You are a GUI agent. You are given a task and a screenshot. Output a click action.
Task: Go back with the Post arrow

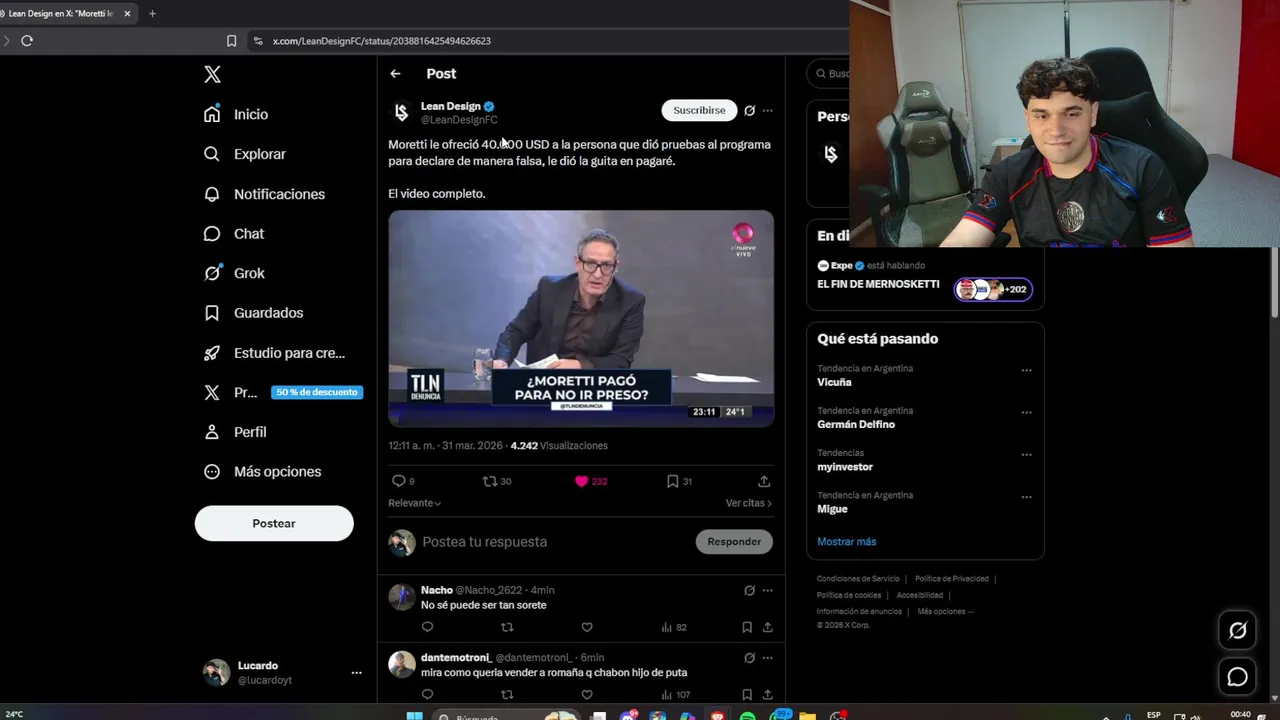click(395, 74)
